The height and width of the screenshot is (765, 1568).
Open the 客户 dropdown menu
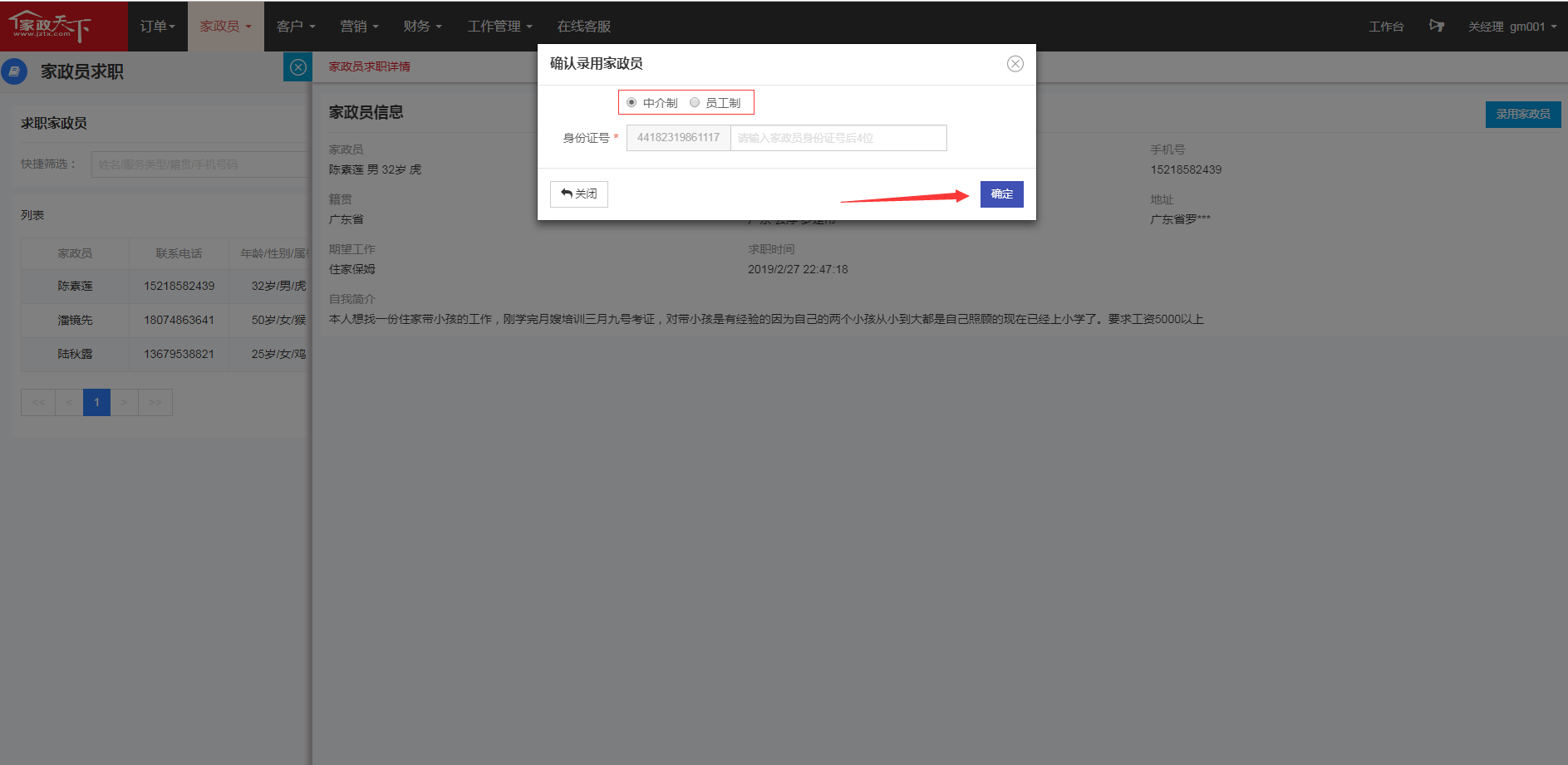tap(296, 27)
